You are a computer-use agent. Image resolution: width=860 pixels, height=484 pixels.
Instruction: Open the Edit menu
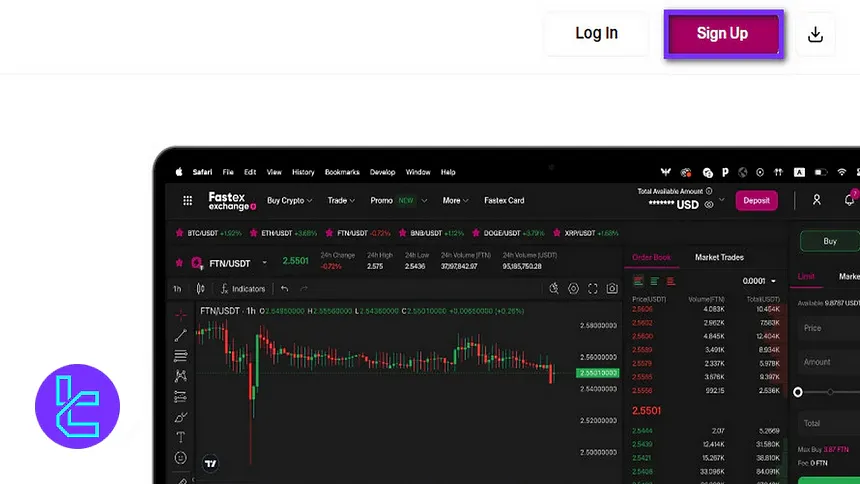click(250, 172)
